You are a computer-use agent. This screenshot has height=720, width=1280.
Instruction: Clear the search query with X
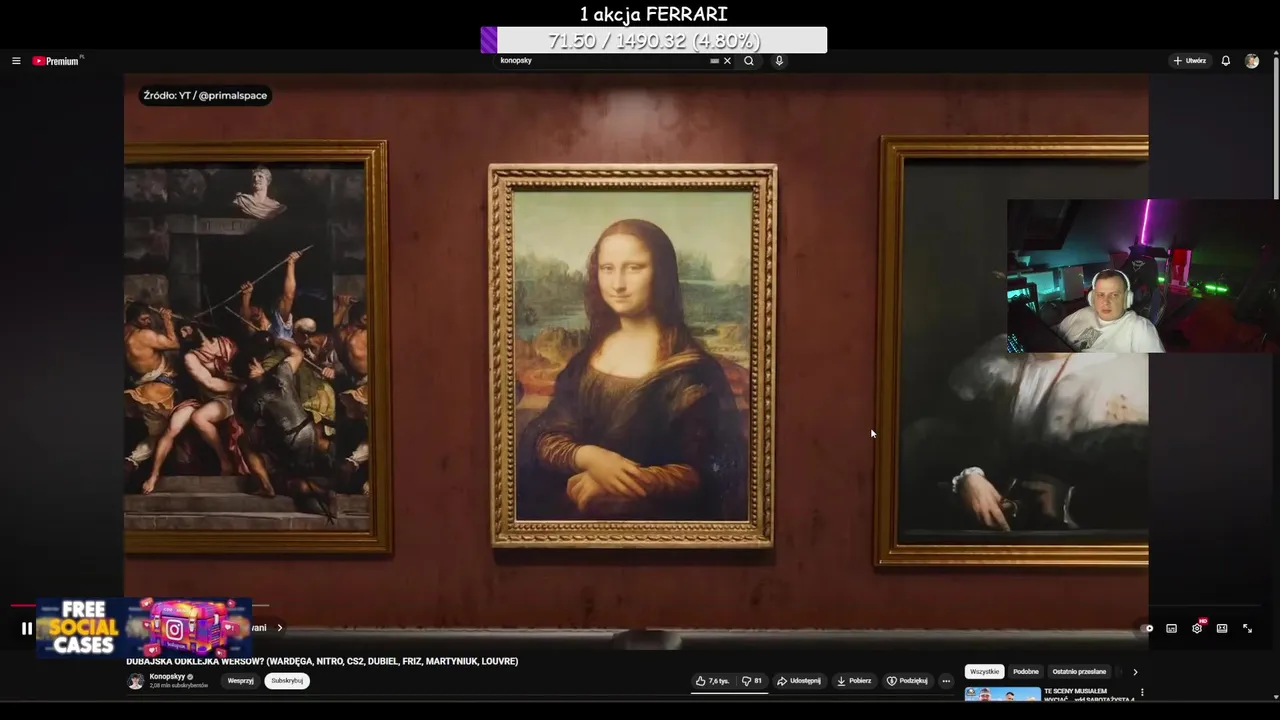727,61
